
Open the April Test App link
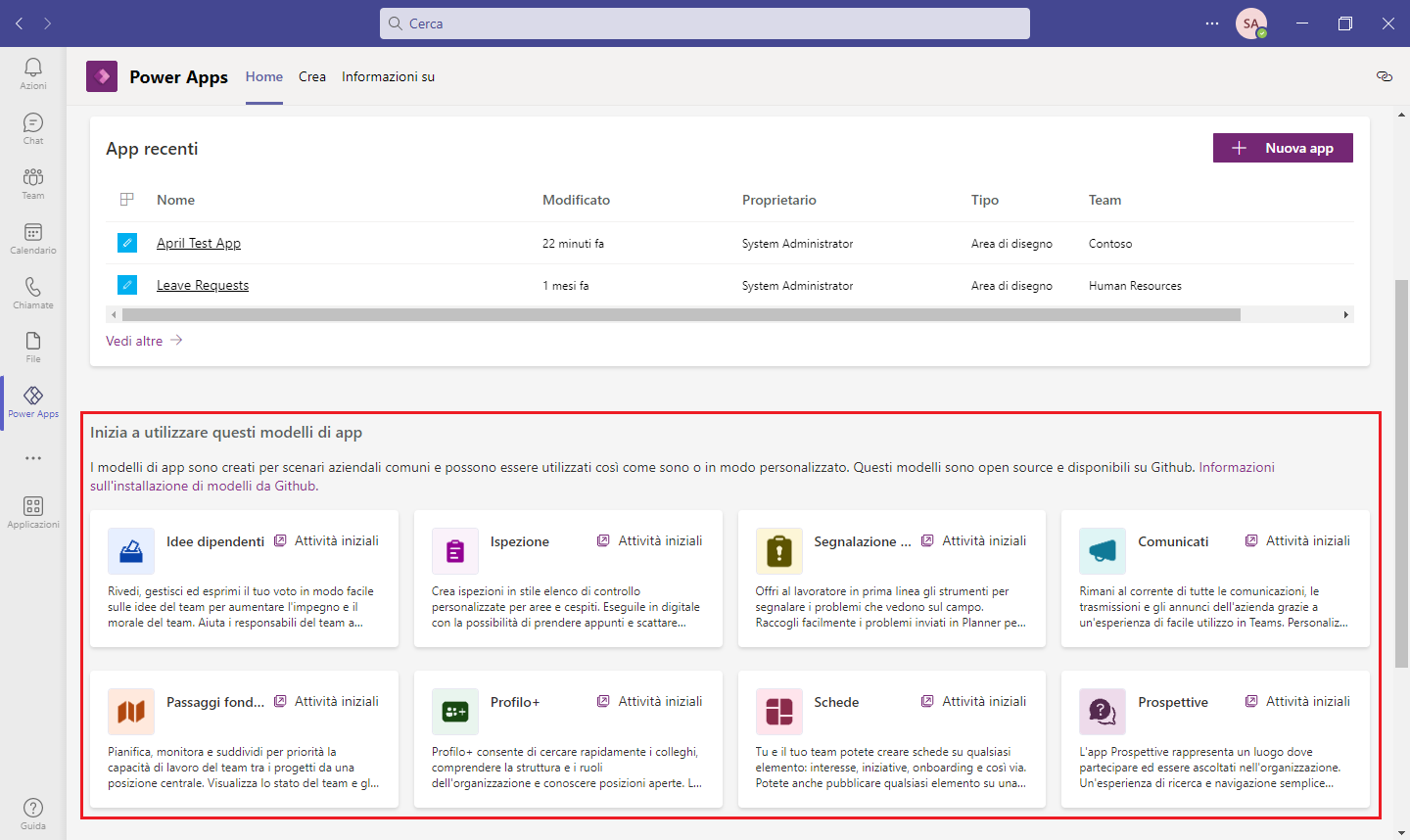199,243
